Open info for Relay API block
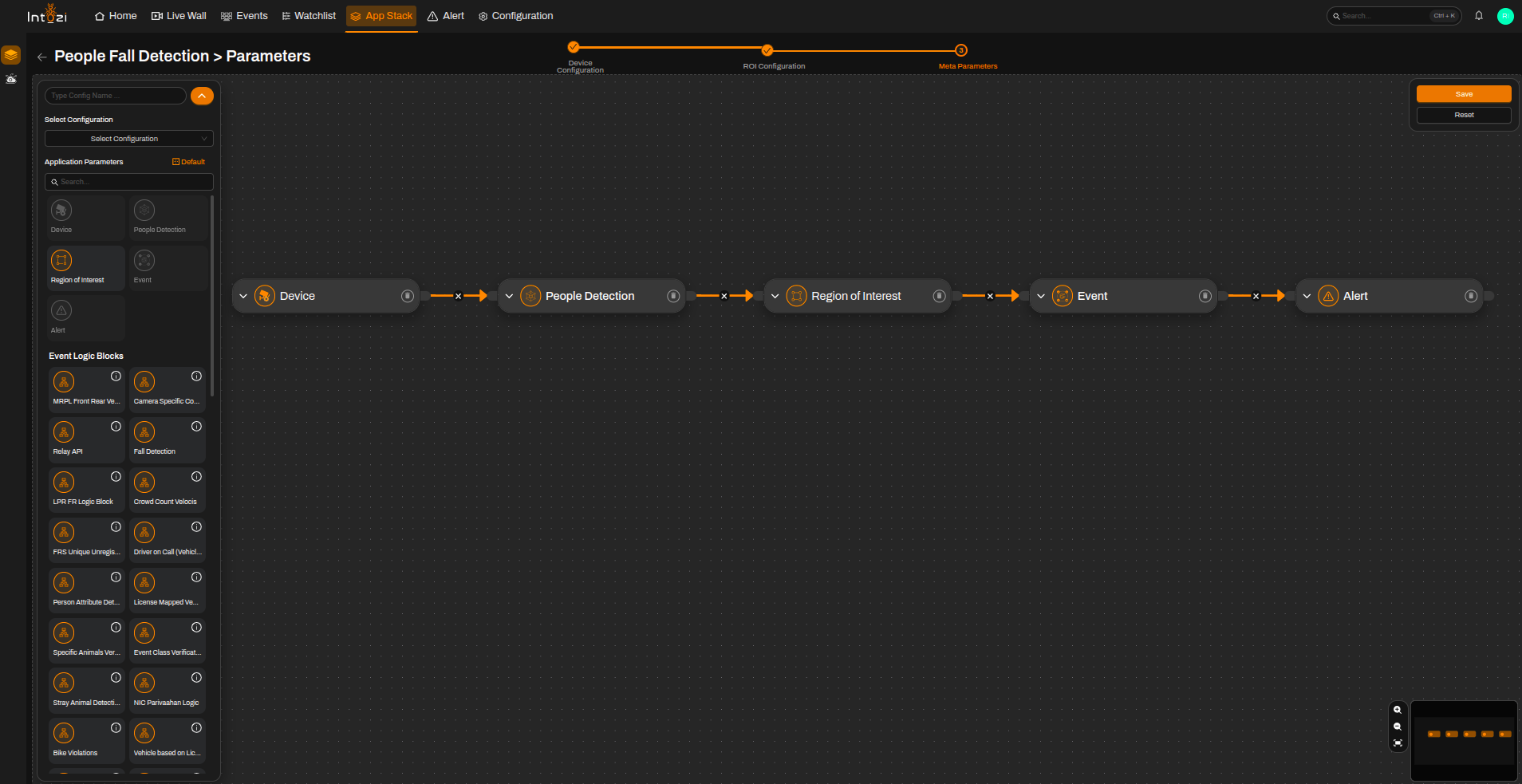 coord(116,427)
